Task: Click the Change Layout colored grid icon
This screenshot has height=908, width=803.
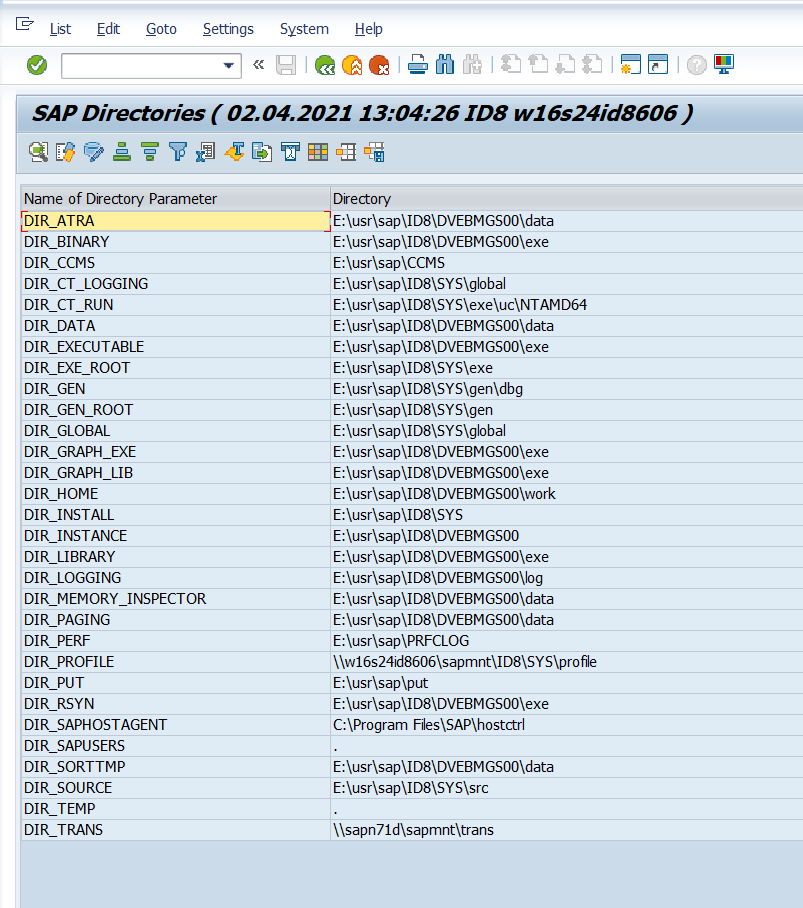Action: 318,152
